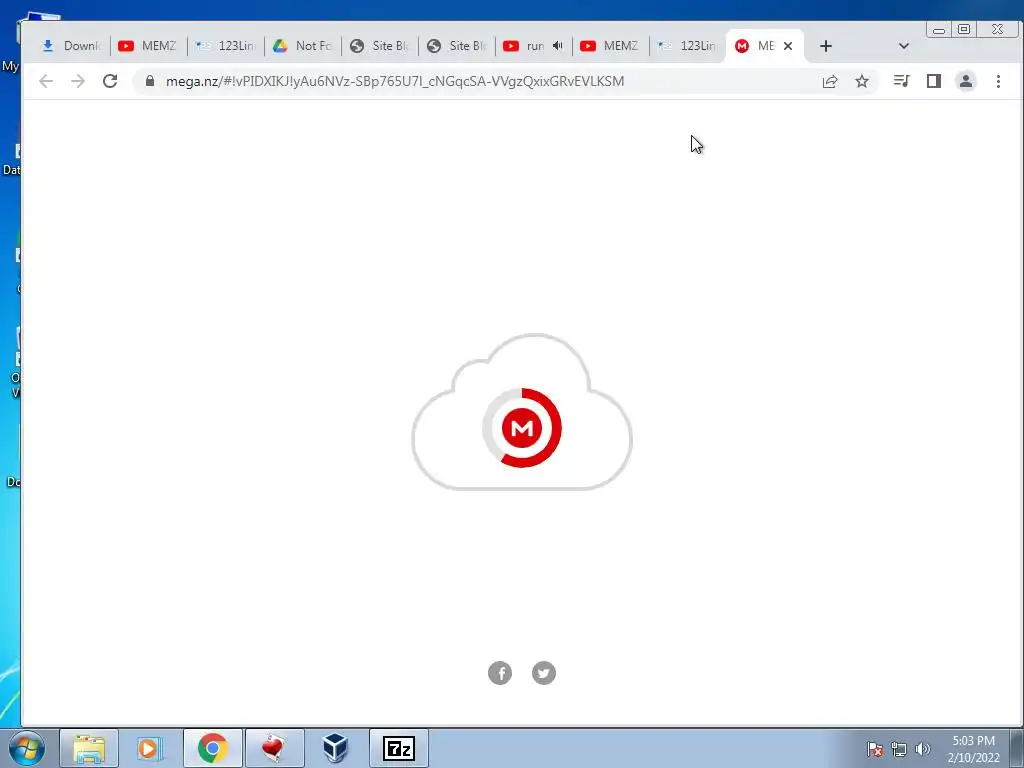Click the browser back arrow
The height and width of the screenshot is (768, 1024).
point(46,81)
